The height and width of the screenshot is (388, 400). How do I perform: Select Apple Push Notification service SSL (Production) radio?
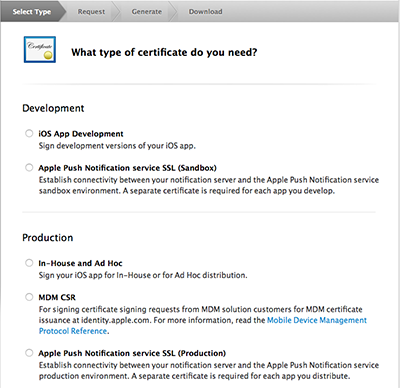click(29, 353)
